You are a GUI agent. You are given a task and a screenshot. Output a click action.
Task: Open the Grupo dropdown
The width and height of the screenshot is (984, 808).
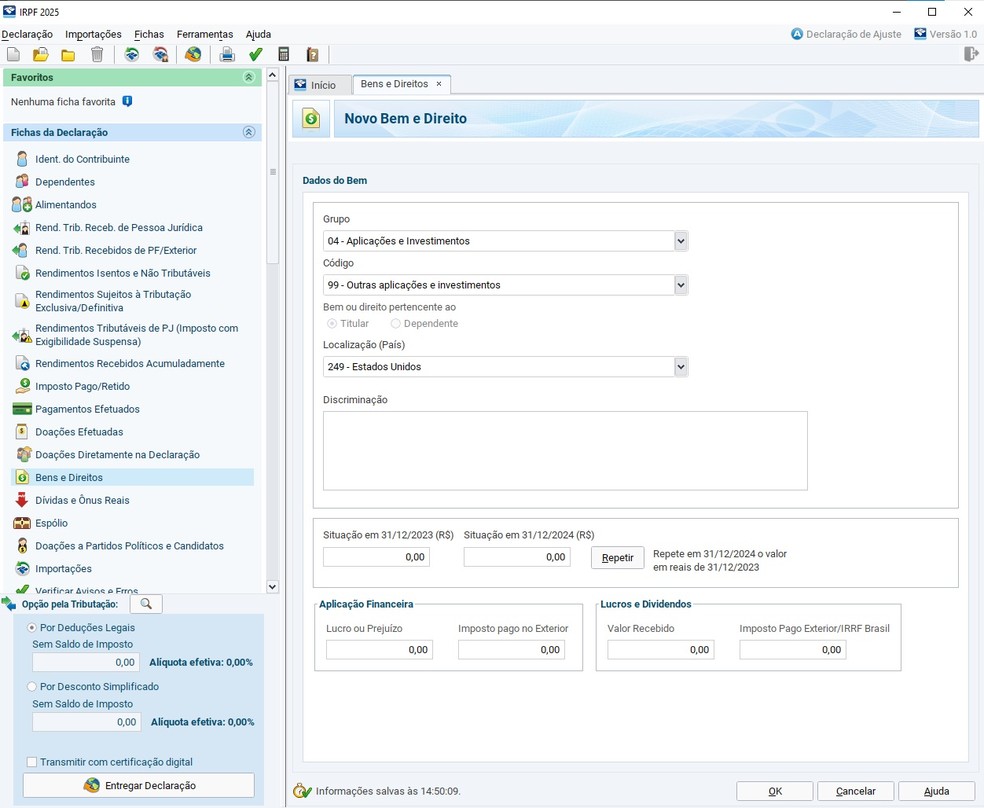pyautogui.click(x=681, y=241)
